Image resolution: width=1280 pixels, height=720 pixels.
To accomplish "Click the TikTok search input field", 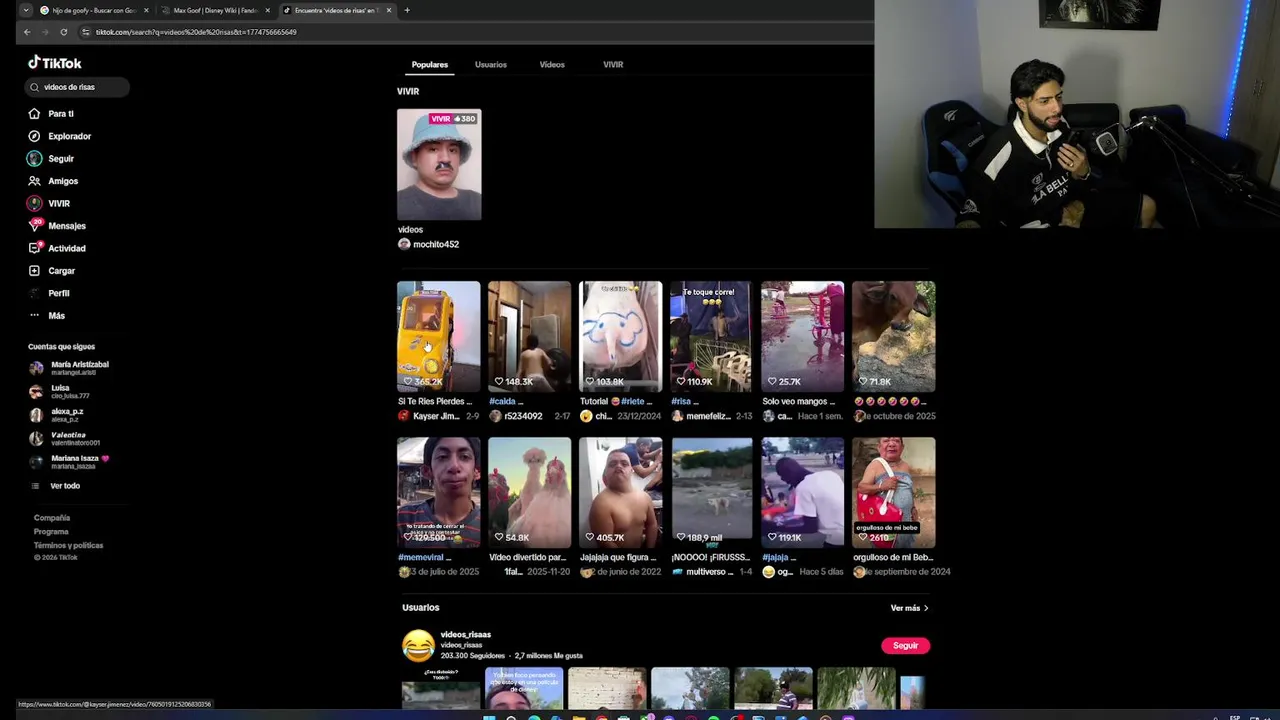I will coord(78,87).
